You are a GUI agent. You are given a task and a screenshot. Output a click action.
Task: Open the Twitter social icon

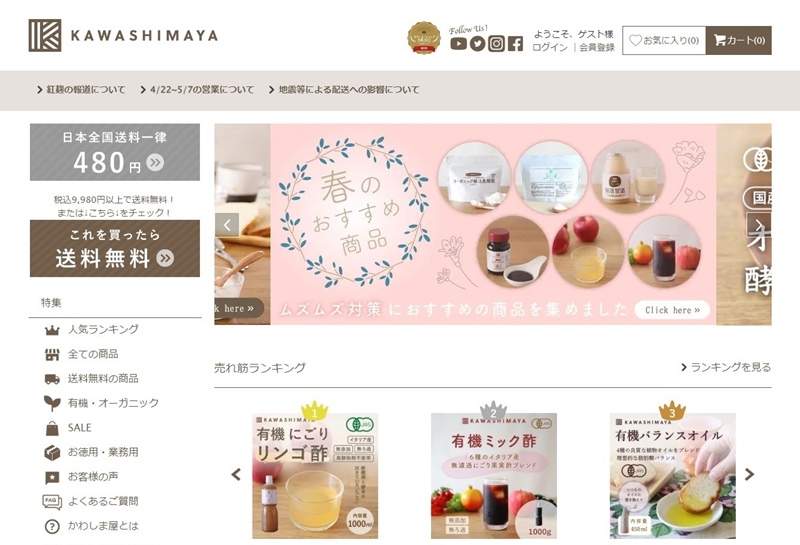coord(477,44)
